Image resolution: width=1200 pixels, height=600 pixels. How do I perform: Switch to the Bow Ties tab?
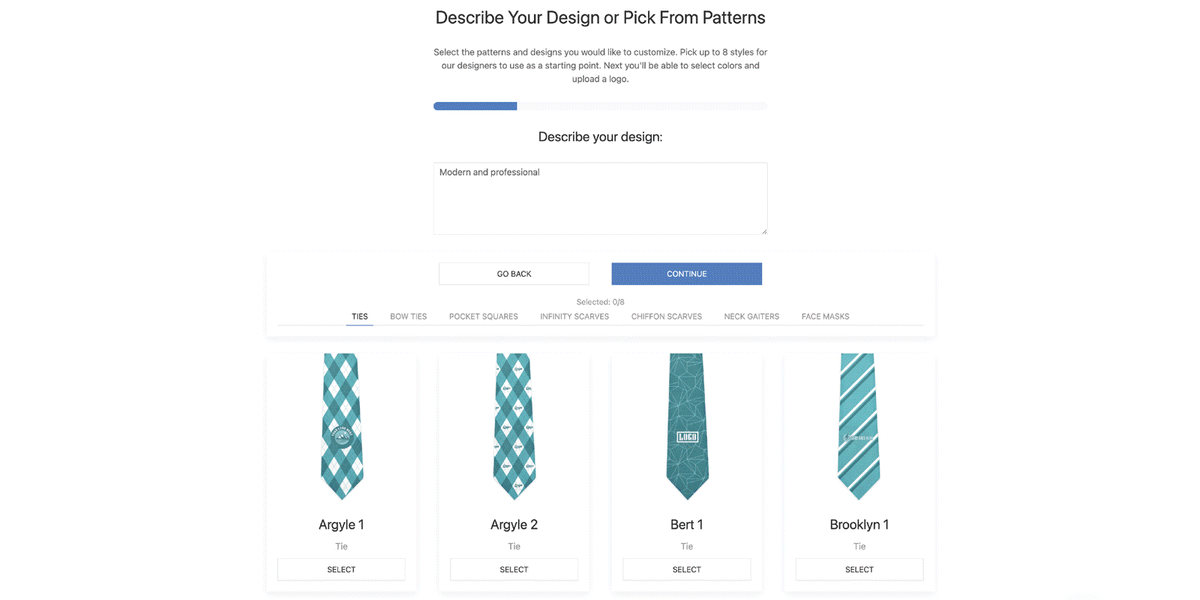[408, 317]
